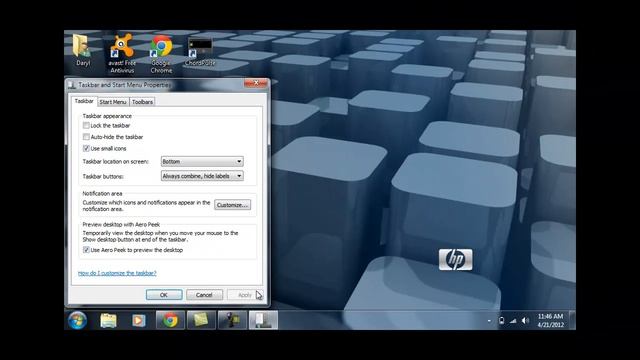
Task: Uncheck Use small icons
Action: coord(86,148)
